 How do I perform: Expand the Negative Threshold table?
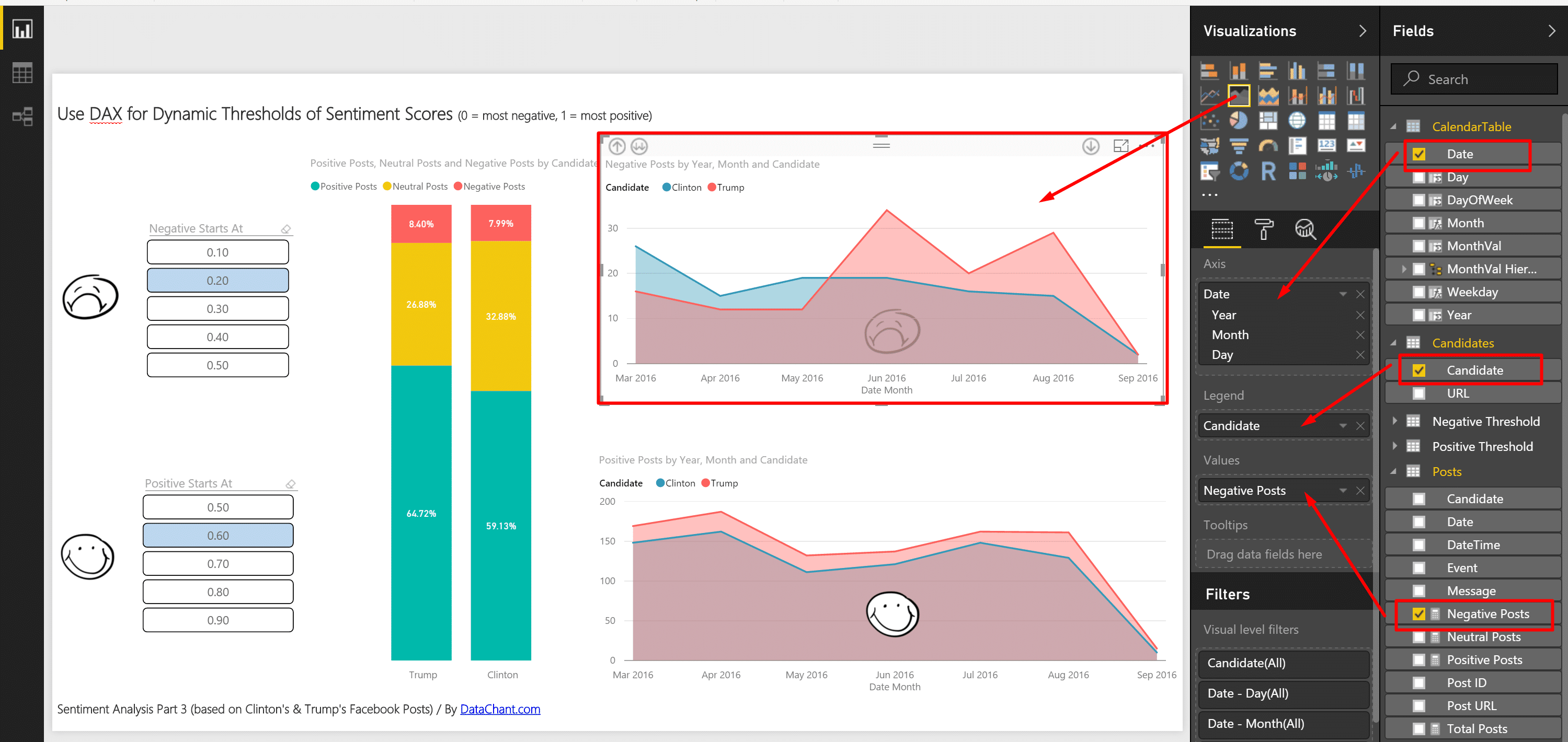[1394, 421]
